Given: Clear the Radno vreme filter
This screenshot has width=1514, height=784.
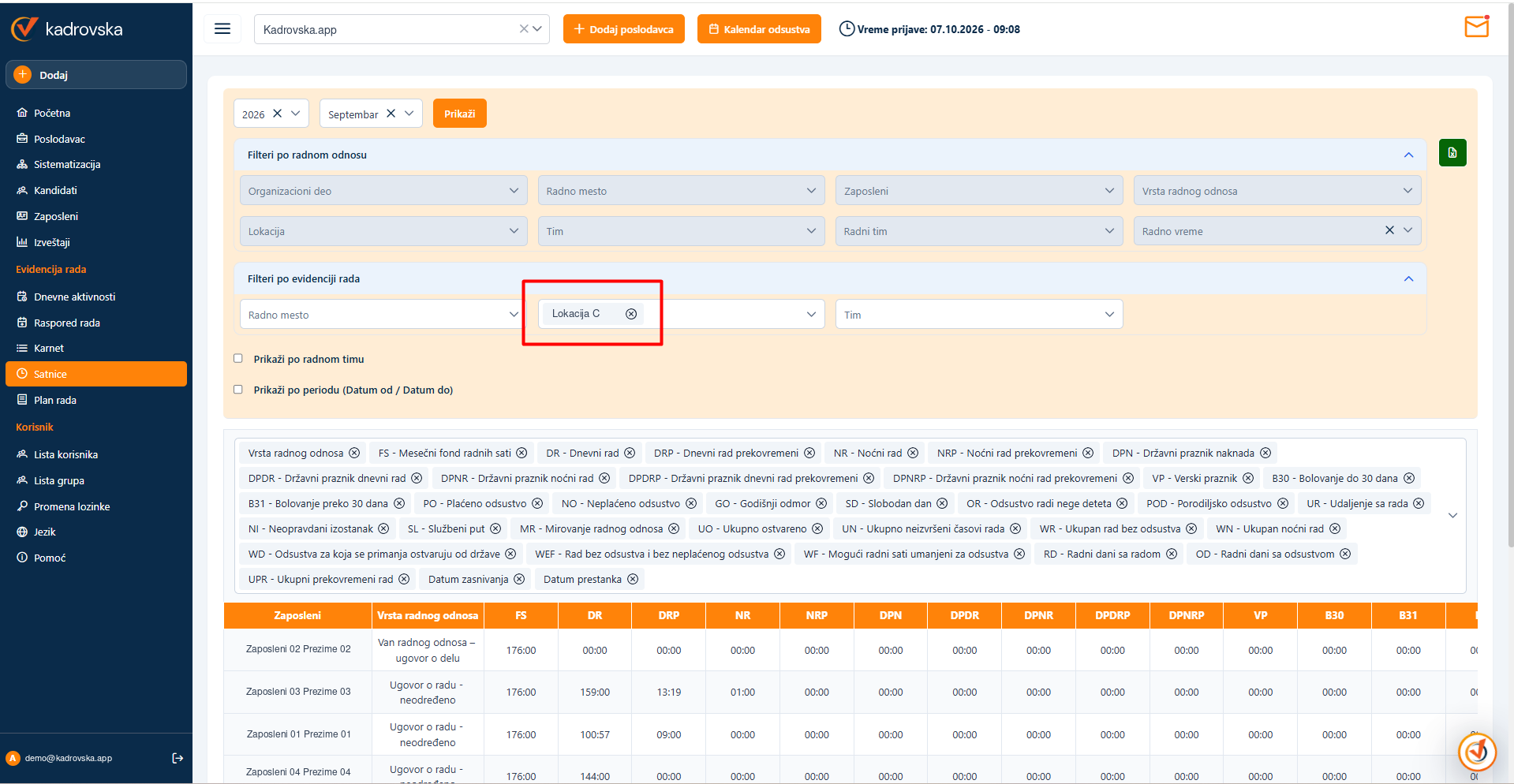Looking at the screenshot, I should pyautogui.click(x=1389, y=230).
